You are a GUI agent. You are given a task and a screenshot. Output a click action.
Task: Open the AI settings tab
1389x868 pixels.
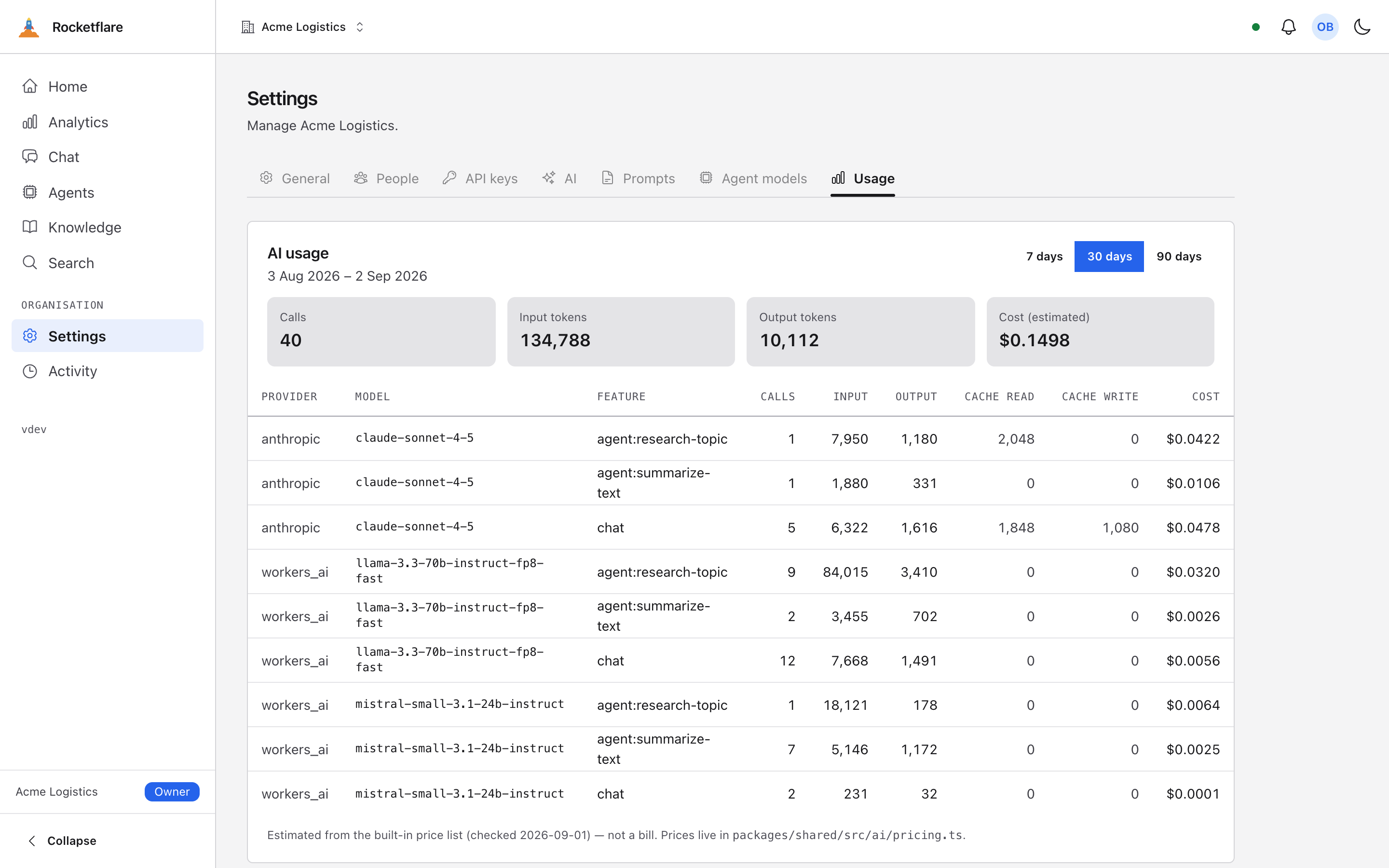click(x=559, y=178)
